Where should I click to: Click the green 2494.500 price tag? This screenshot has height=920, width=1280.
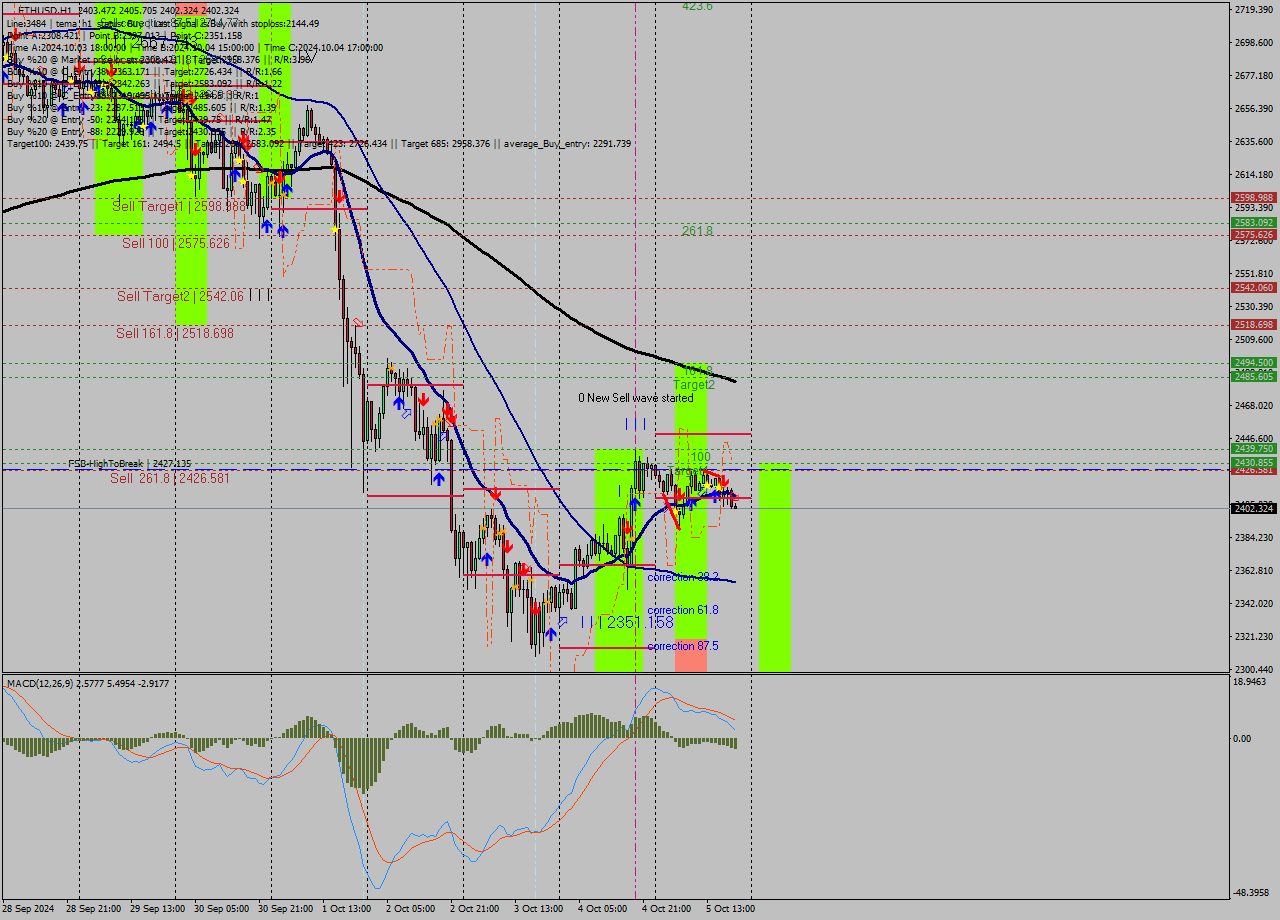(x=1254, y=363)
